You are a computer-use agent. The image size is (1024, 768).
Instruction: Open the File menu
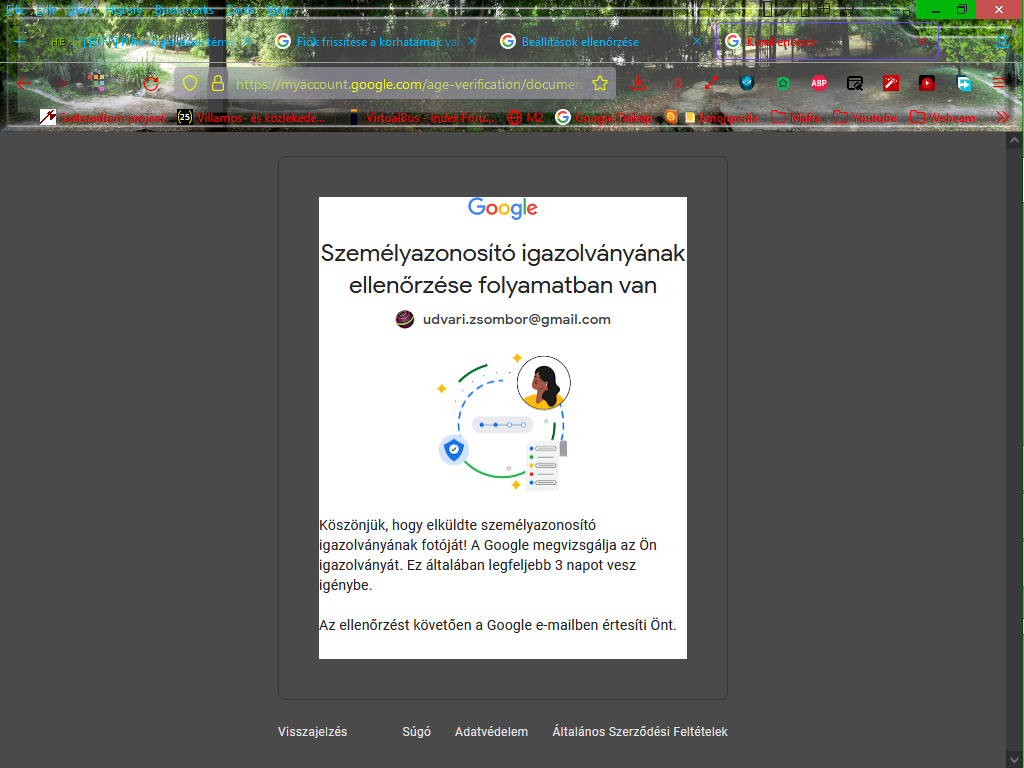point(15,10)
